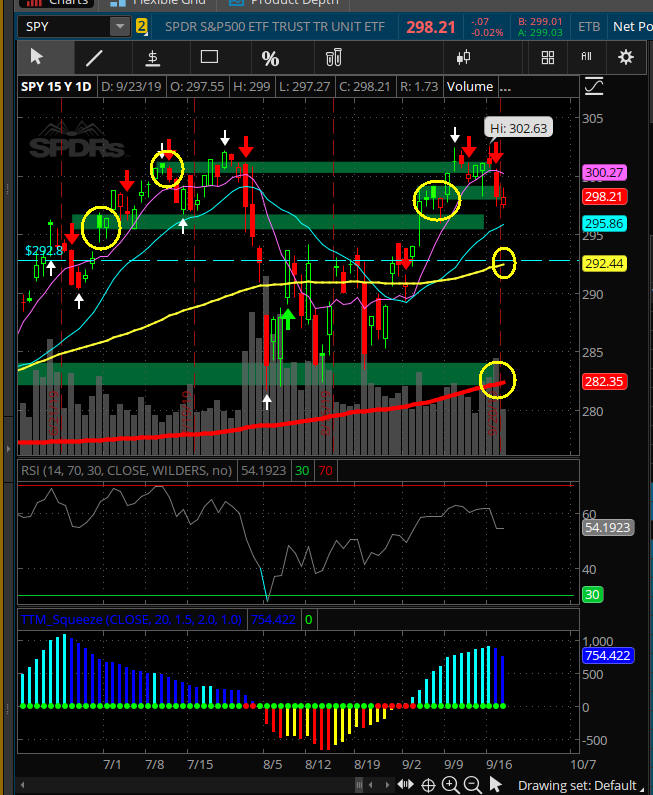Screen dimensions: 653x795
Task: Click the SPY 15 Y 1D timeframe label
Action: tap(56, 87)
